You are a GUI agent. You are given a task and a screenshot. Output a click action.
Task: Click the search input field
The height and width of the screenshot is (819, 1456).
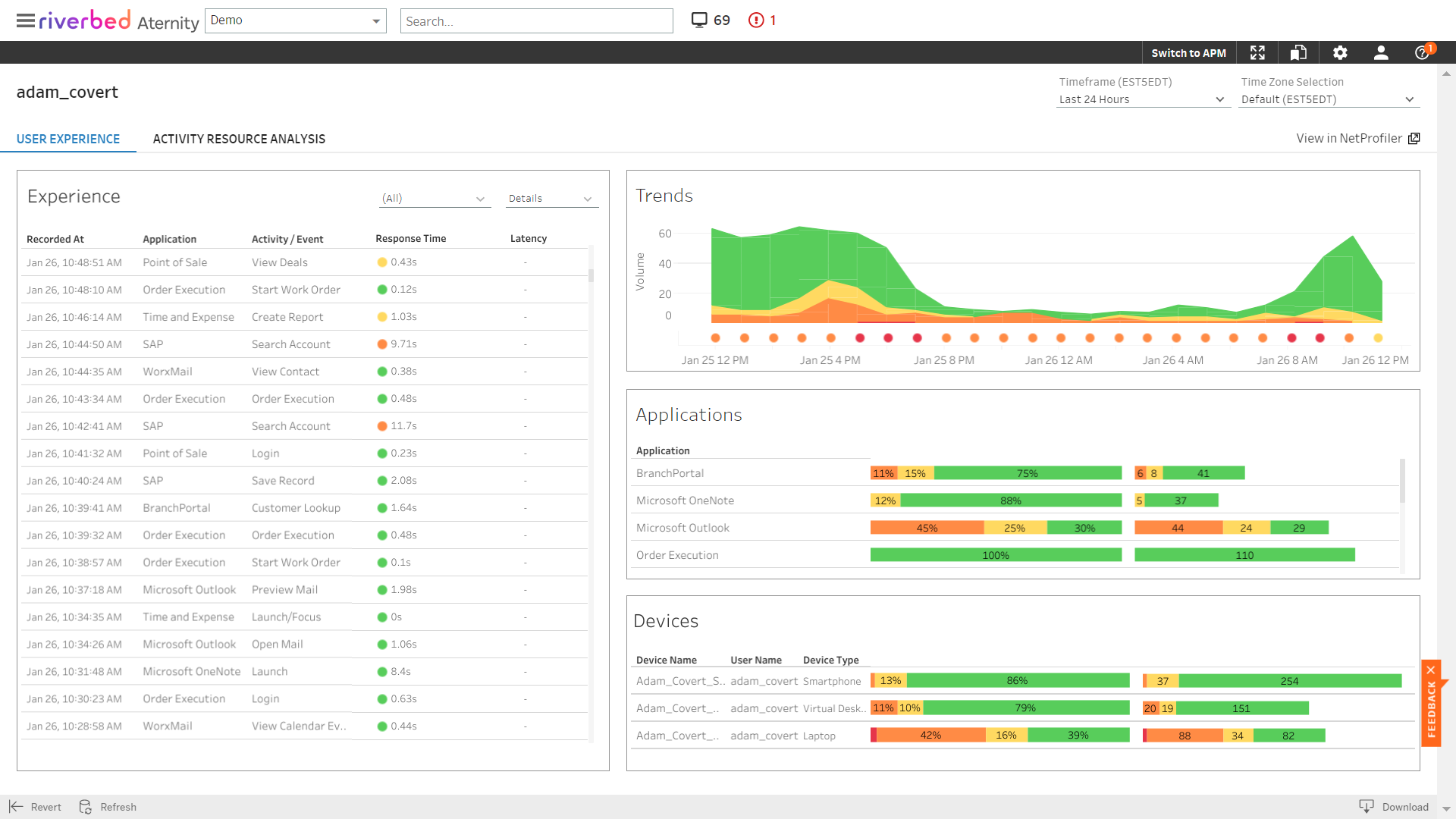pos(536,20)
